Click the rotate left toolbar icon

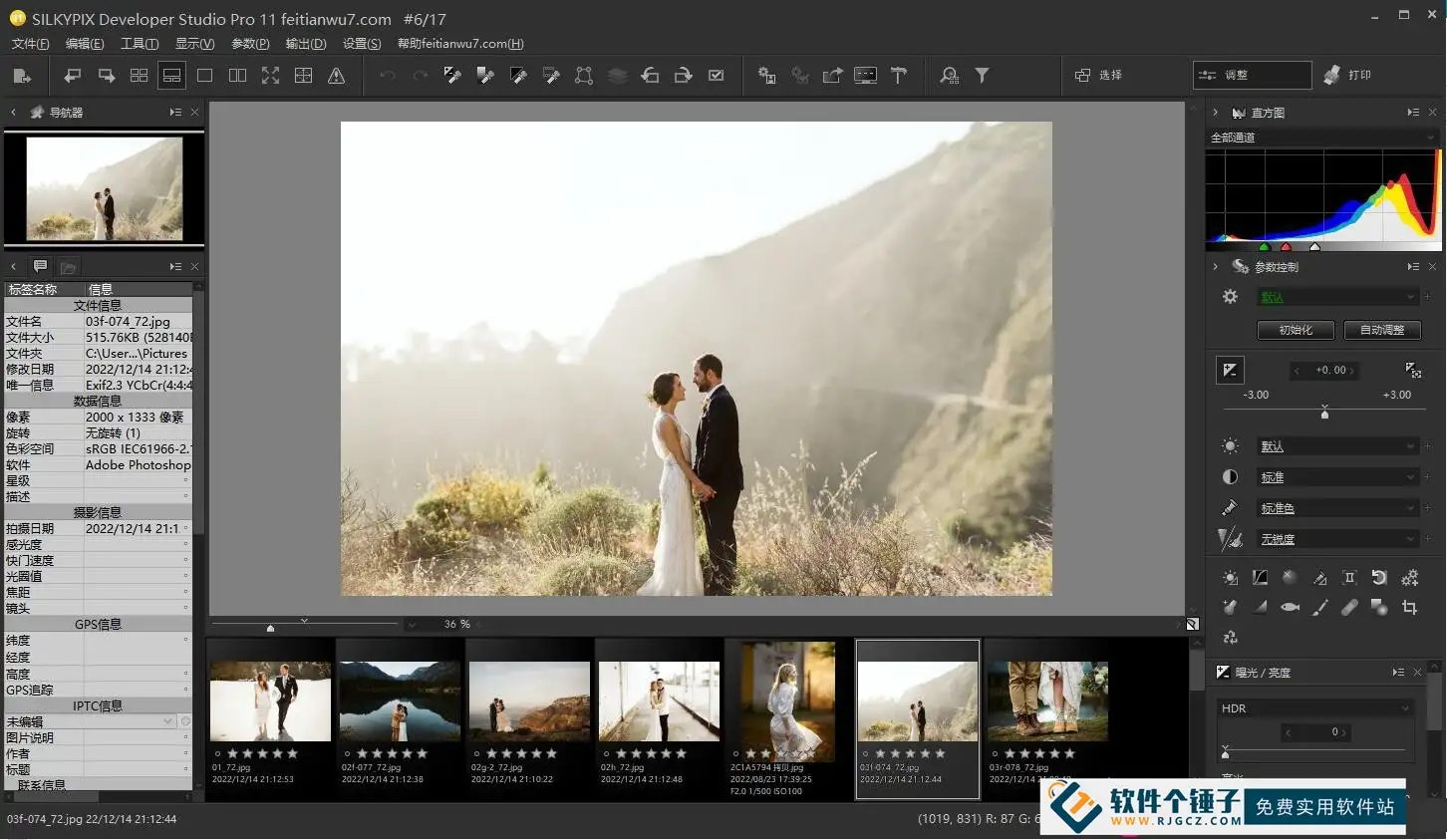coord(650,74)
